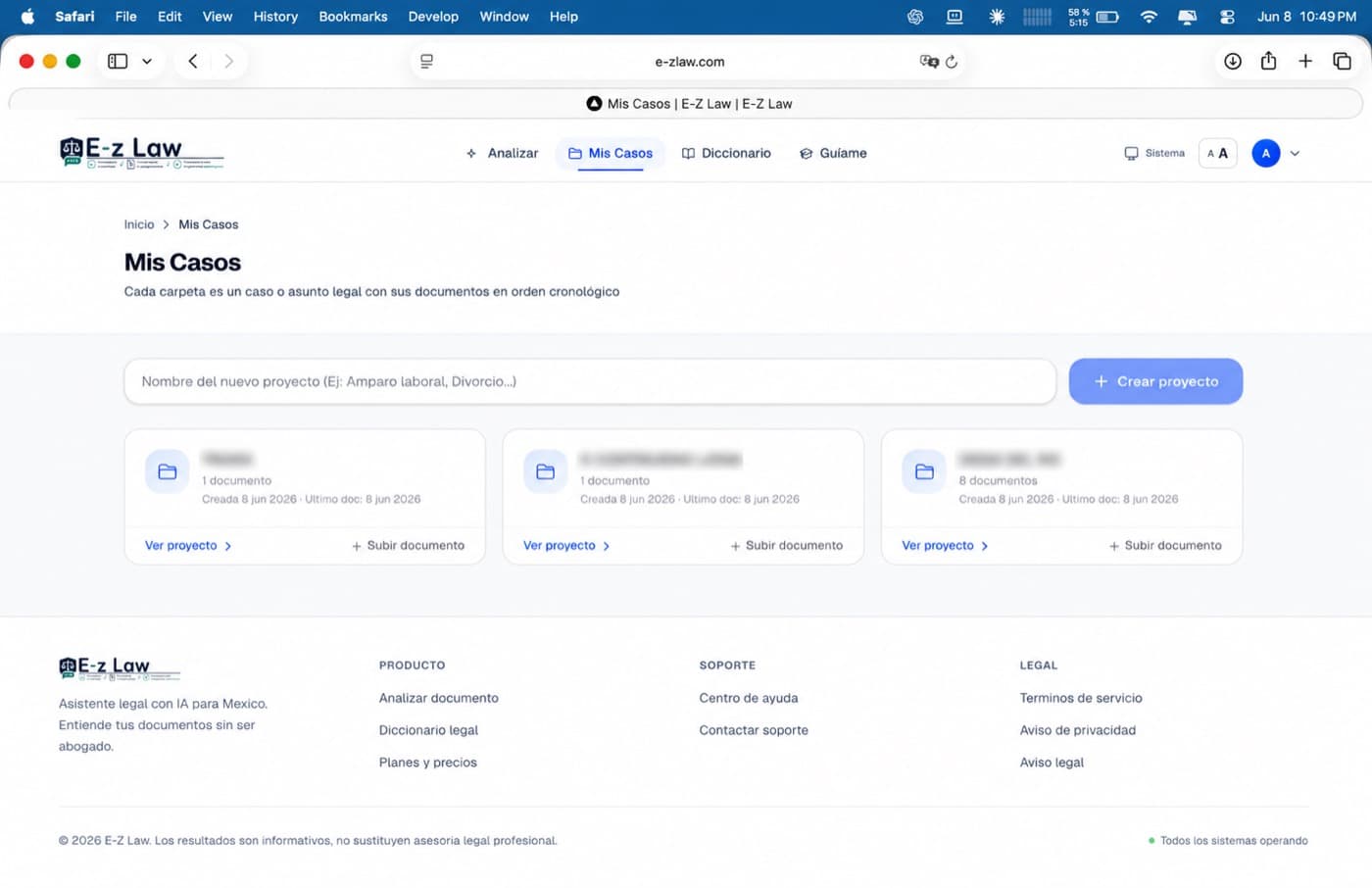Click the new project name input field

590,381
